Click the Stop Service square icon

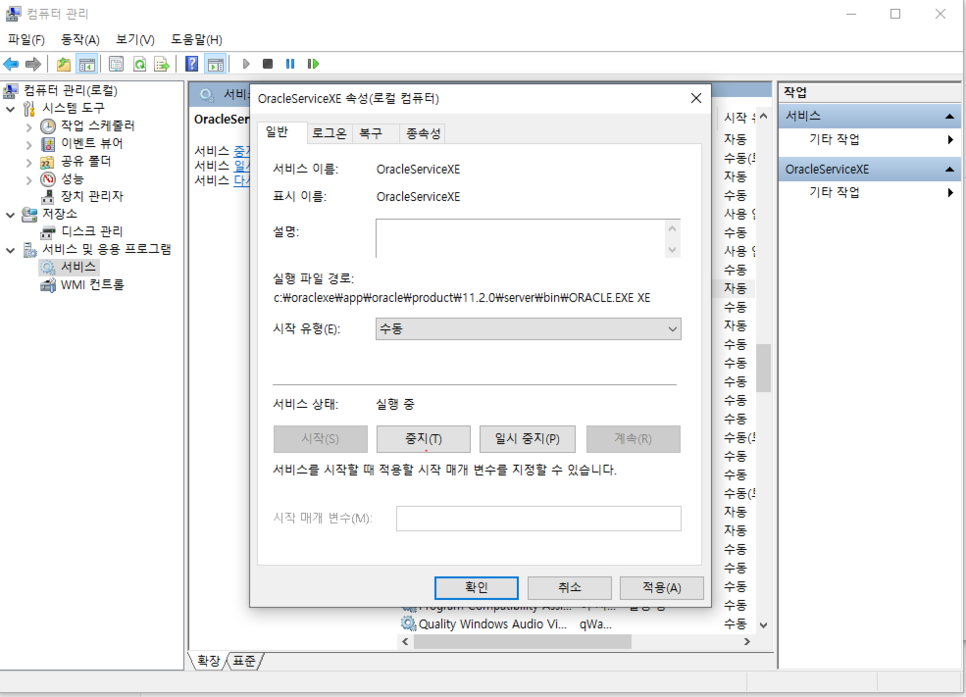pos(267,64)
